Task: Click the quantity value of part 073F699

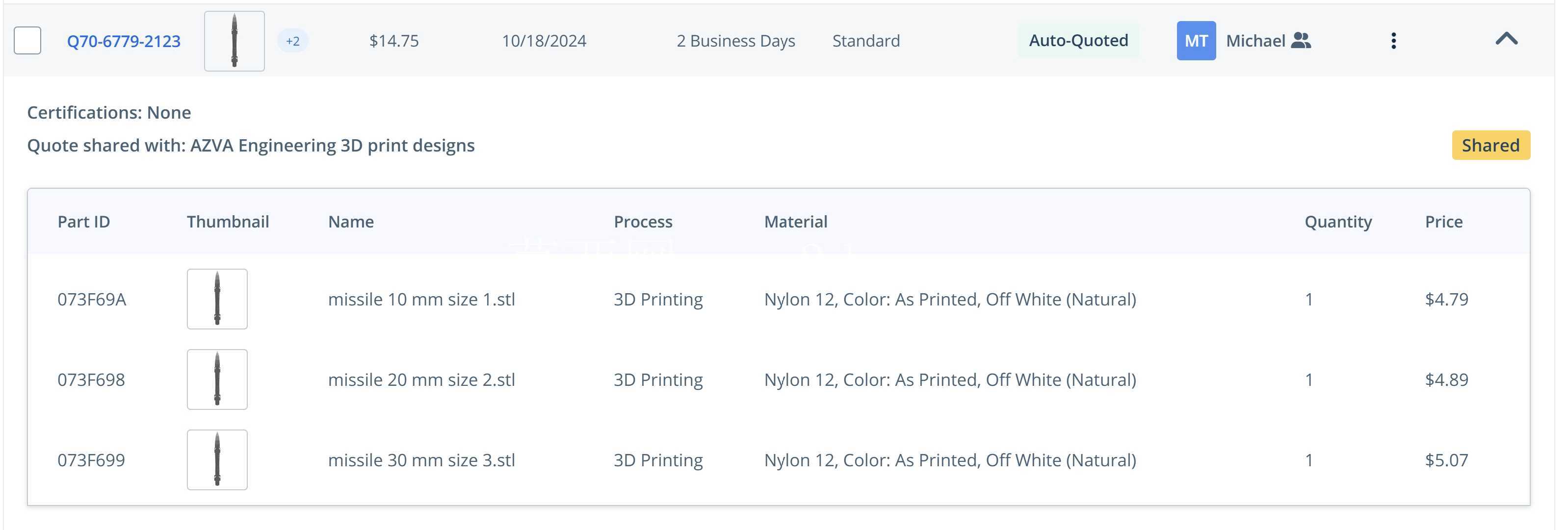Action: point(1308,460)
